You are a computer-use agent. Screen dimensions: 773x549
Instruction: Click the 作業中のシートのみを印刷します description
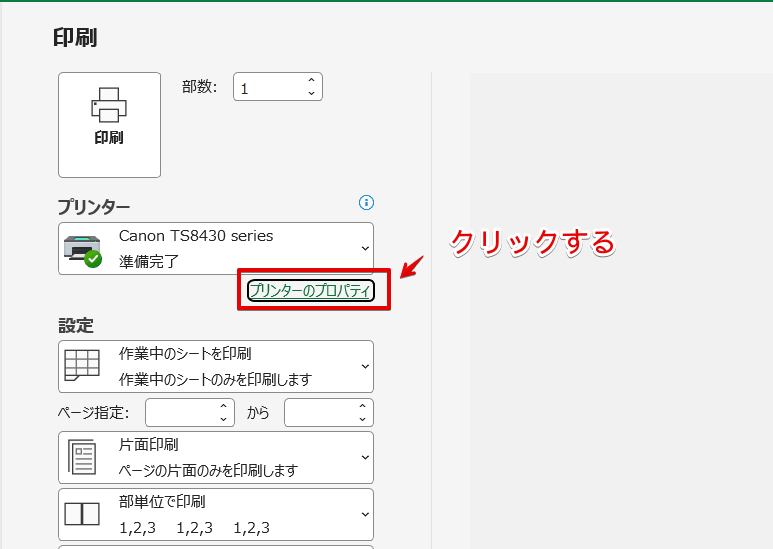(x=215, y=379)
